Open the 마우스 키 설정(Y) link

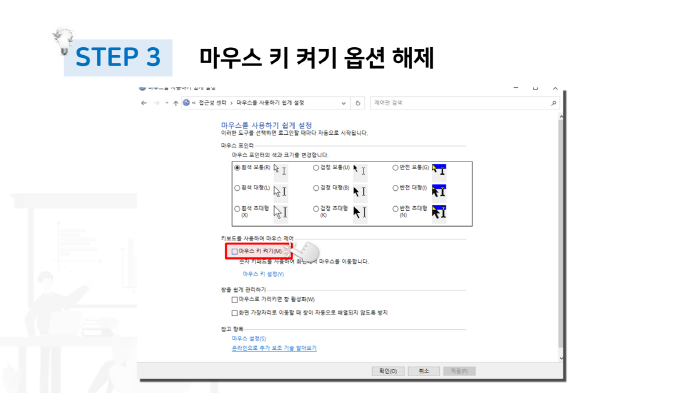click(x=263, y=274)
